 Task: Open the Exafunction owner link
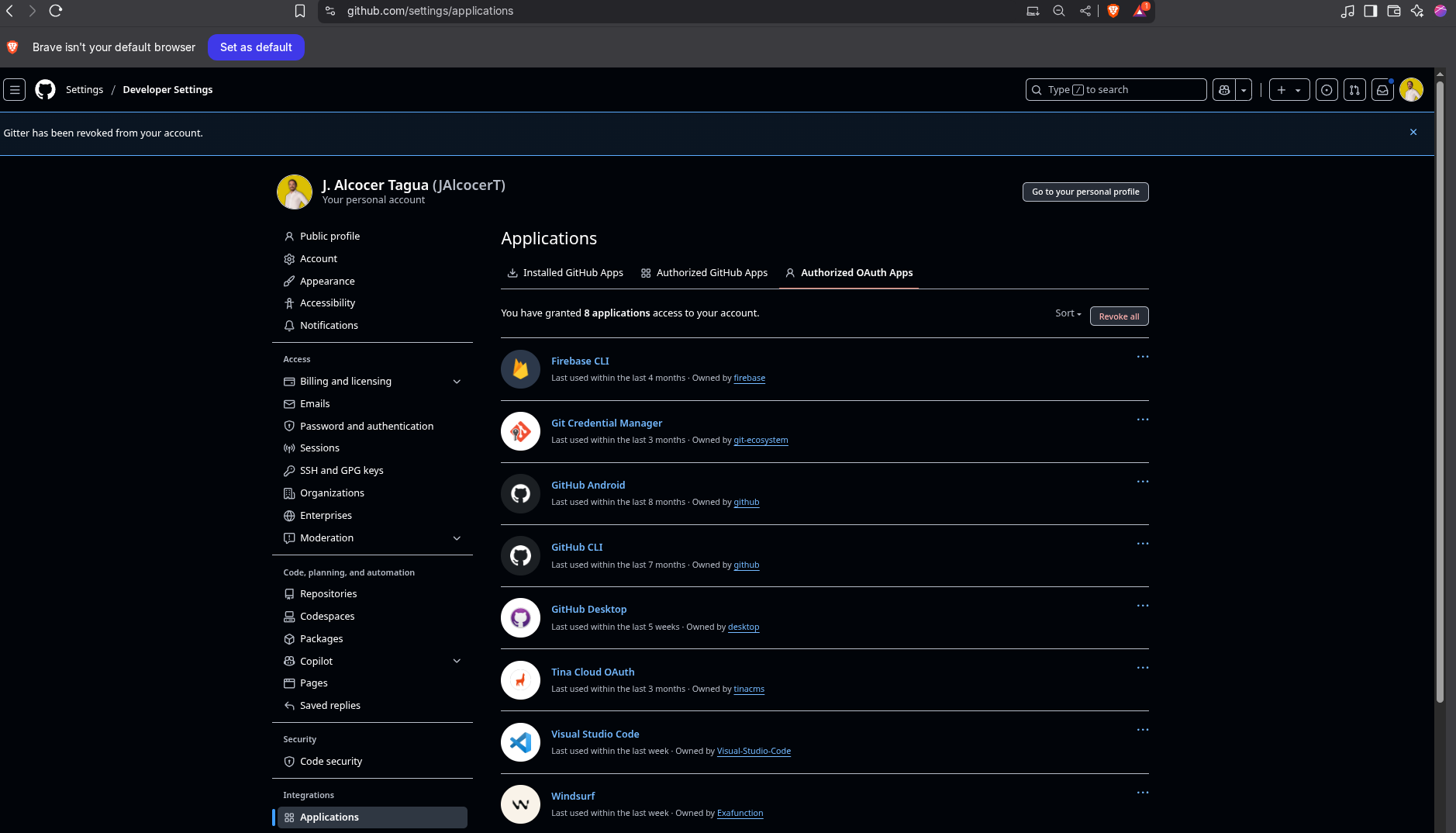click(x=740, y=814)
